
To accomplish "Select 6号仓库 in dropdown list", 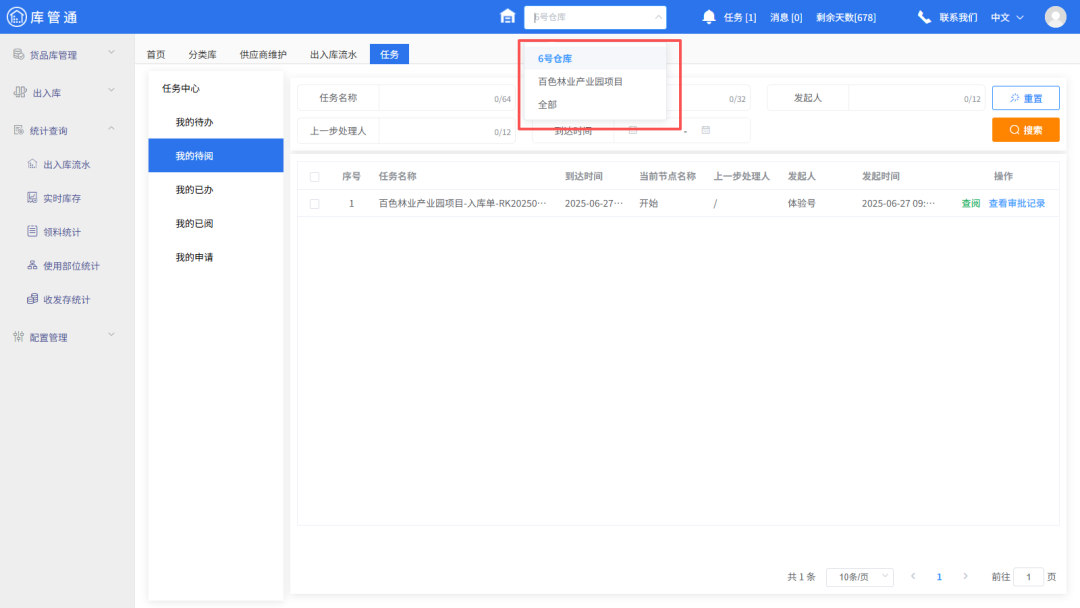I will [595, 59].
